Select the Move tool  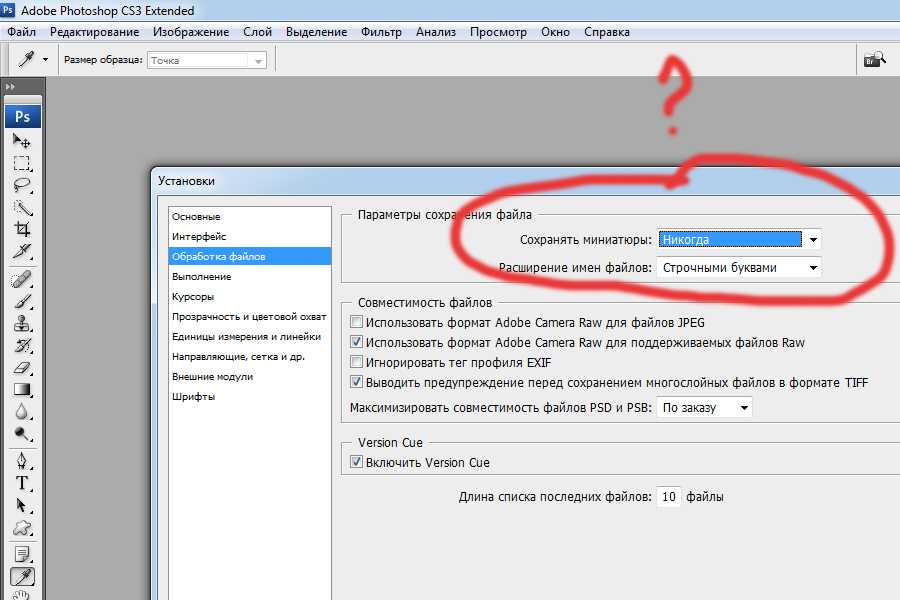tap(22, 141)
